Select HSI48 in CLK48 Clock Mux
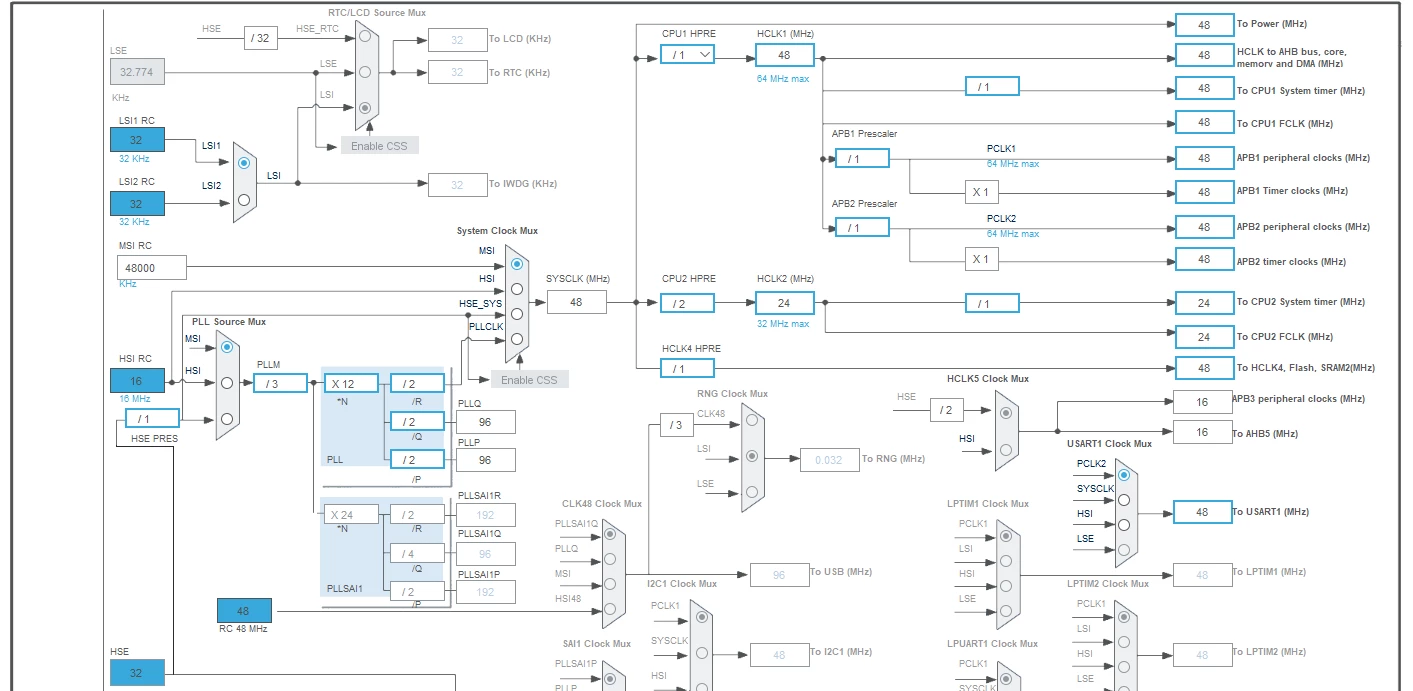The width and height of the screenshot is (1413, 691). tap(609, 608)
